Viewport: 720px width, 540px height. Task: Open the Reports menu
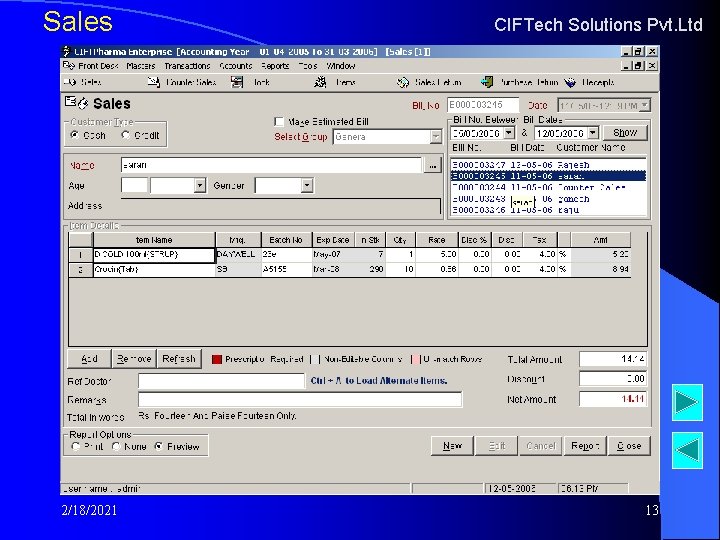275,66
